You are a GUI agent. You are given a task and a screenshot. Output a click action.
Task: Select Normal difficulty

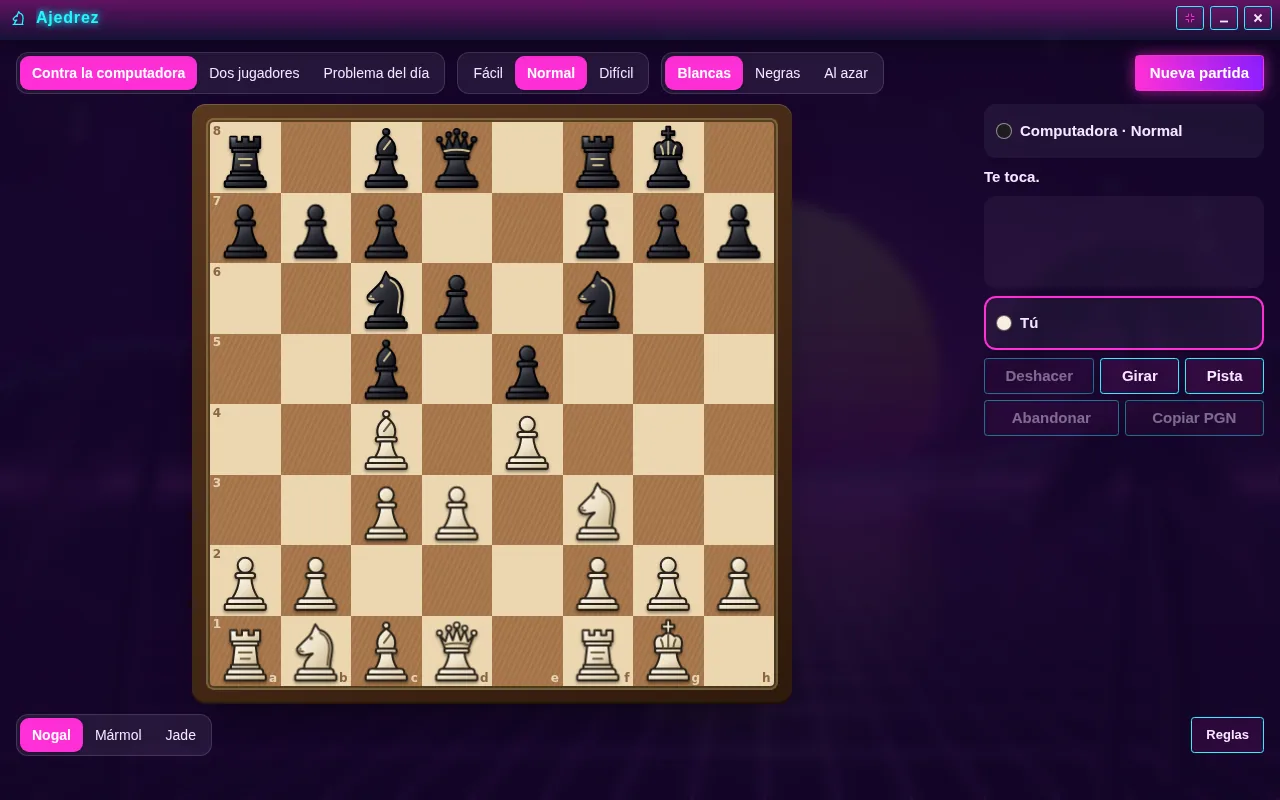(x=551, y=73)
